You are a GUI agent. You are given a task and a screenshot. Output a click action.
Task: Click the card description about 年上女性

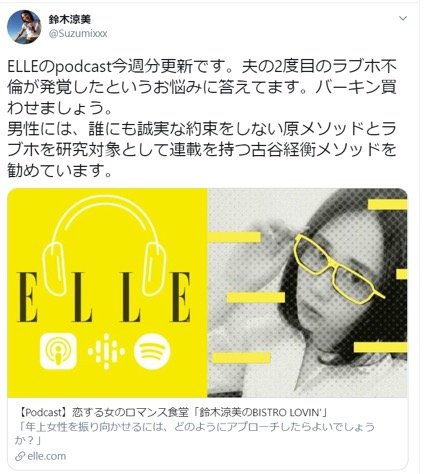(195, 433)
